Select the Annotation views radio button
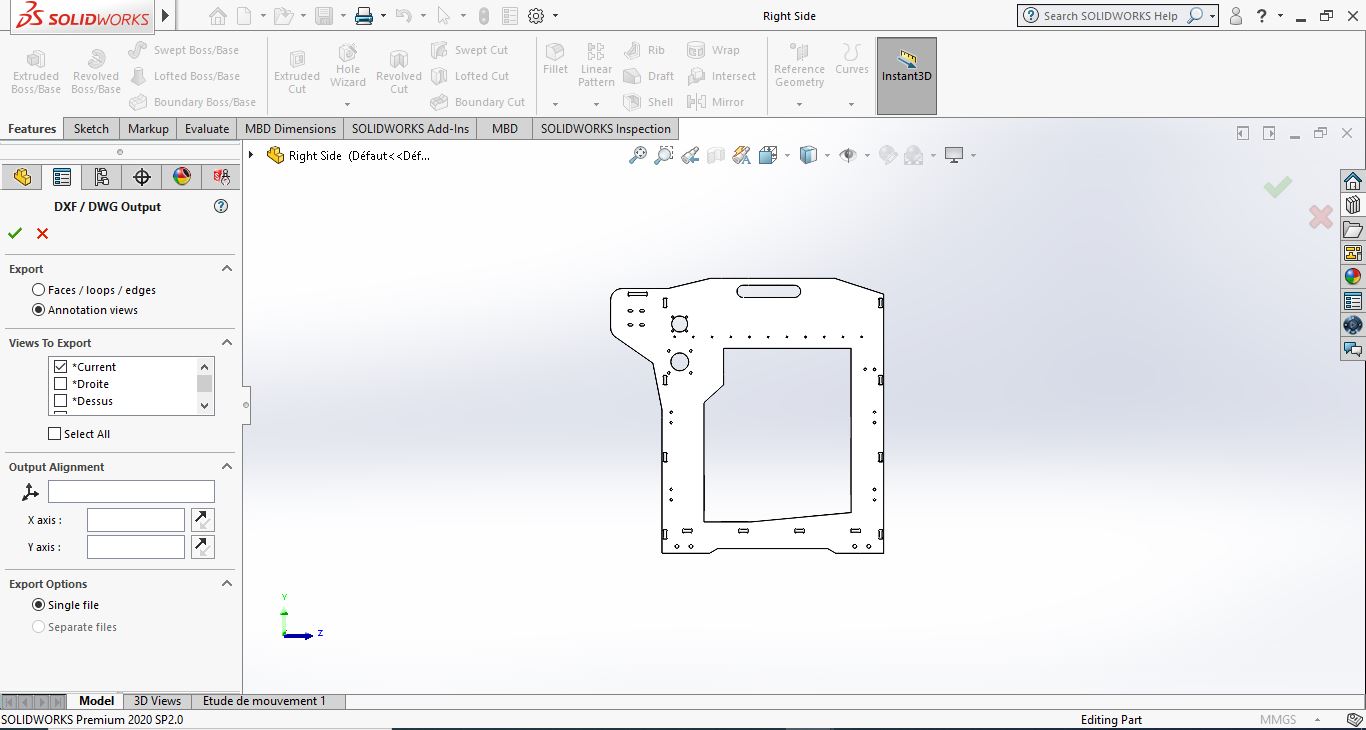This screenshot has width=1366, height=730. click(39, 310)
